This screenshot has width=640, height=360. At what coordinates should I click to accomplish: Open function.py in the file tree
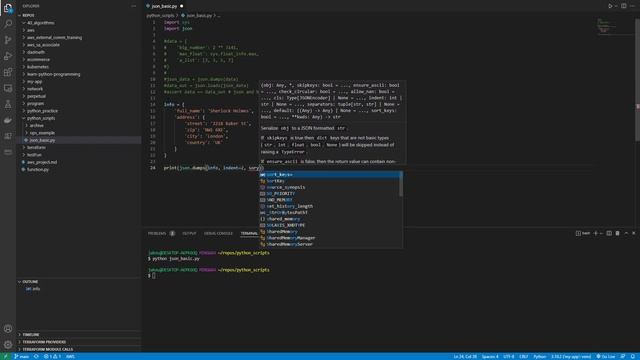pos(79,169)
